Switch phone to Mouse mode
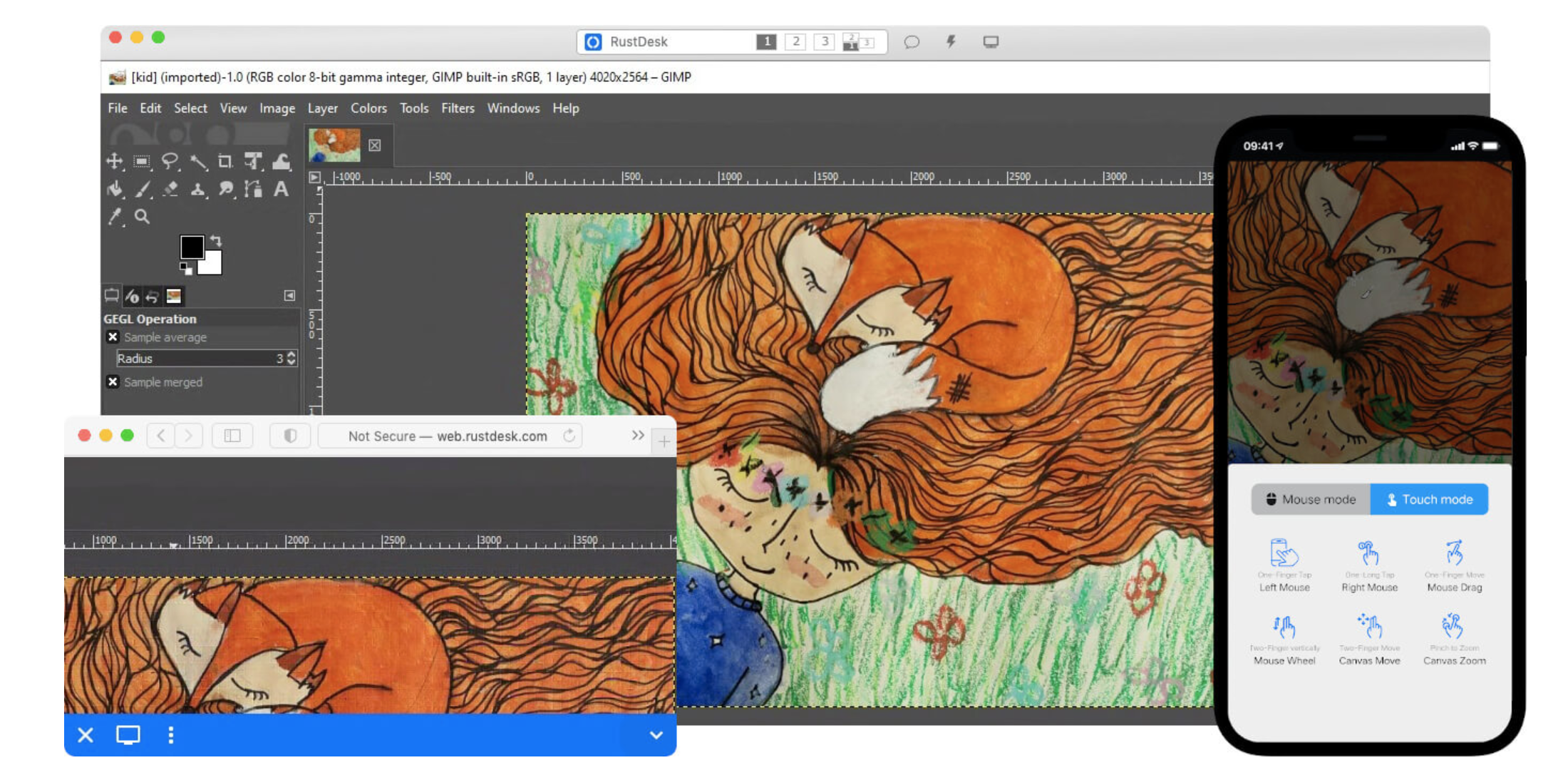 pyautogui.click(x=1311, y=499)
